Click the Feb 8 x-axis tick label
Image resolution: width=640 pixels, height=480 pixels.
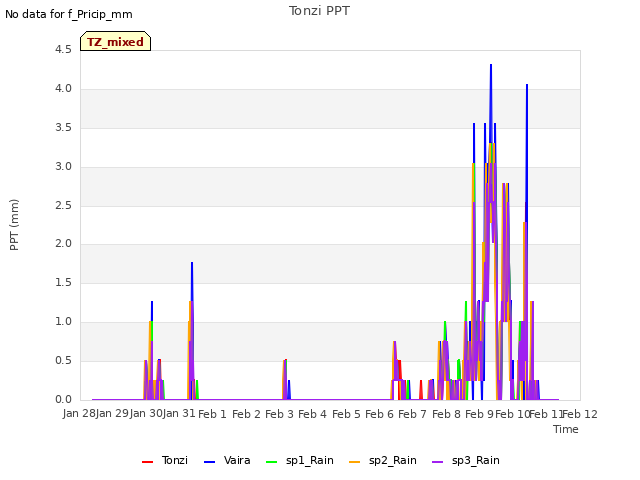pos(446,414)
